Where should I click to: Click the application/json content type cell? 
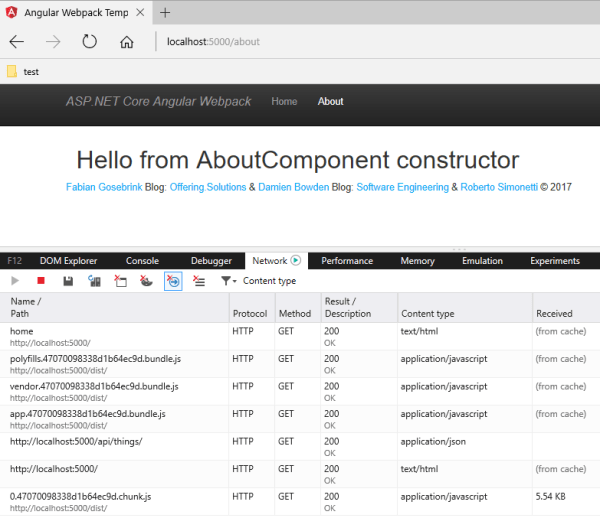[433, 441]
